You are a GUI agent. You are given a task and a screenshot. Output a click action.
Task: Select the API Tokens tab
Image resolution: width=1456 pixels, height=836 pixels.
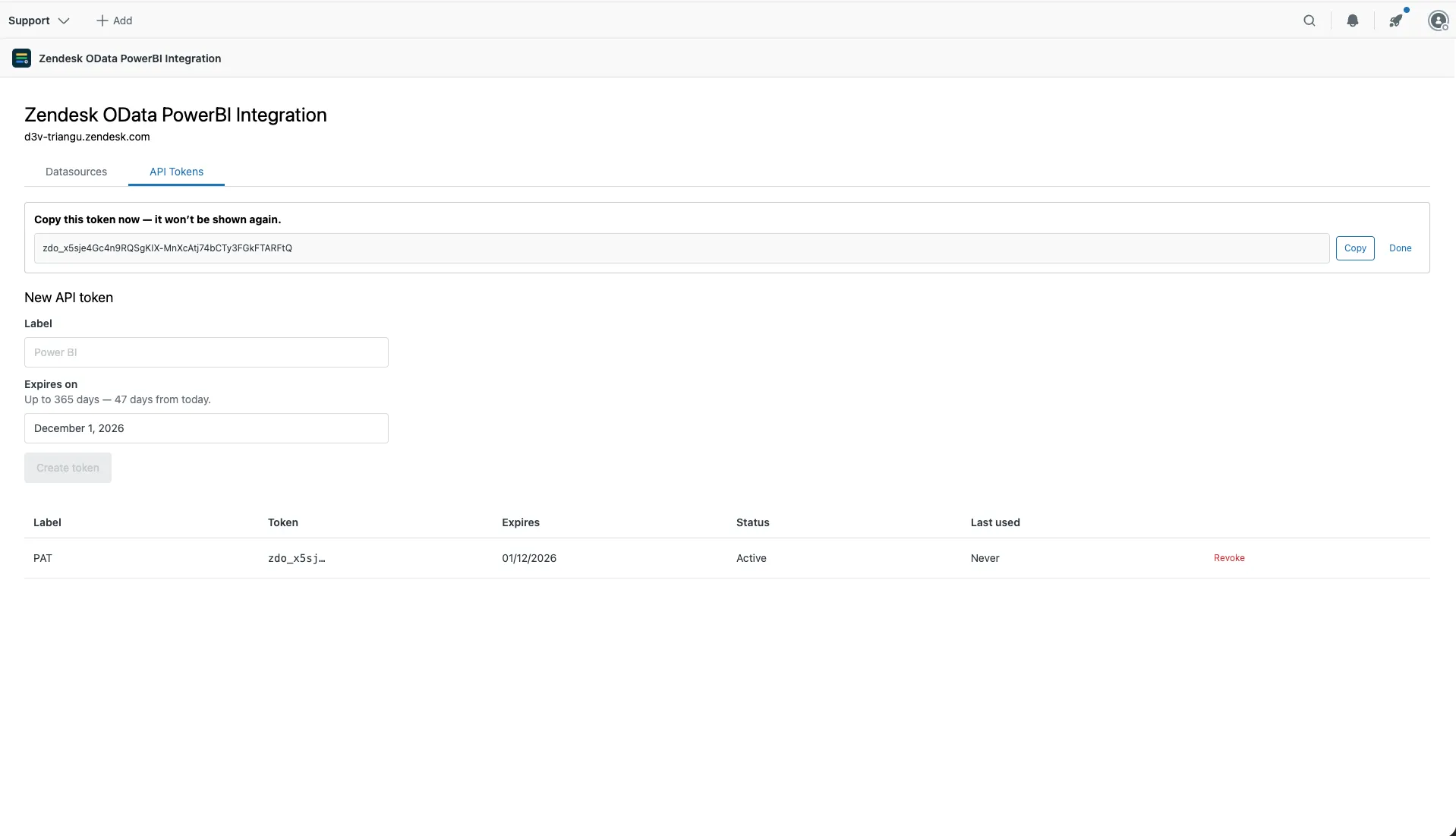click(176, 172)
